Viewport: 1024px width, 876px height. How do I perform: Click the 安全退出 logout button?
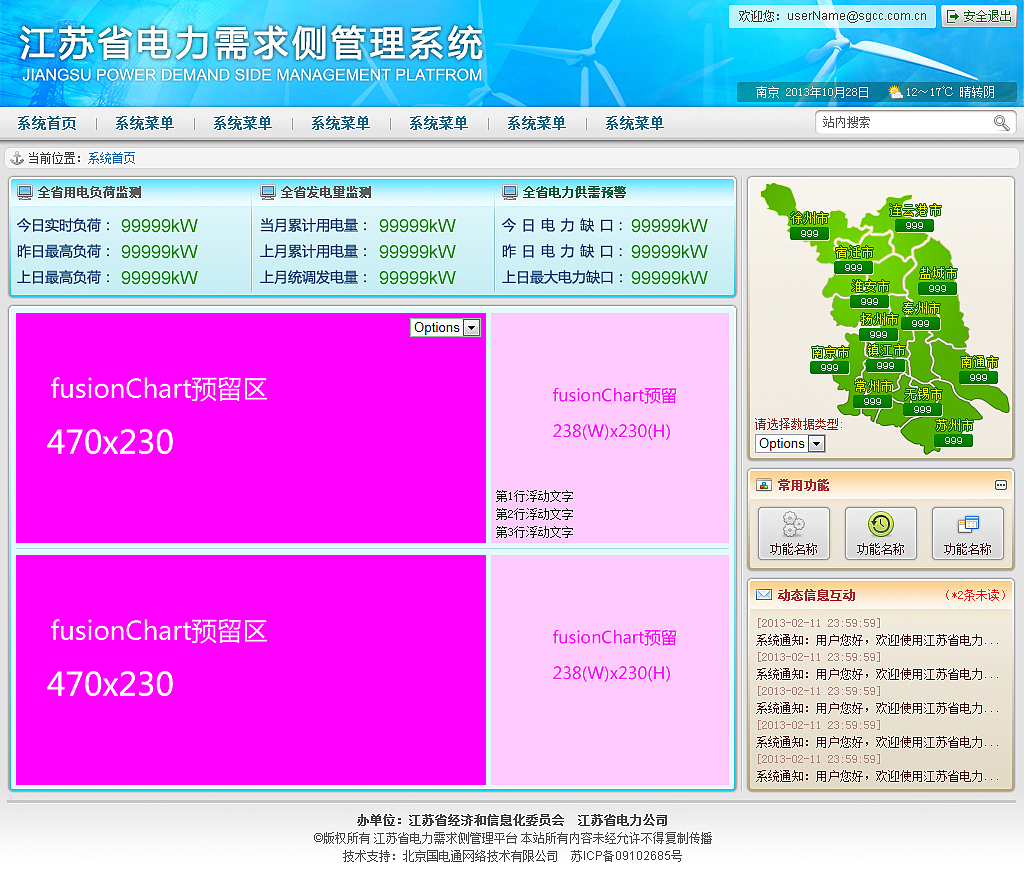tap(979, 16)
